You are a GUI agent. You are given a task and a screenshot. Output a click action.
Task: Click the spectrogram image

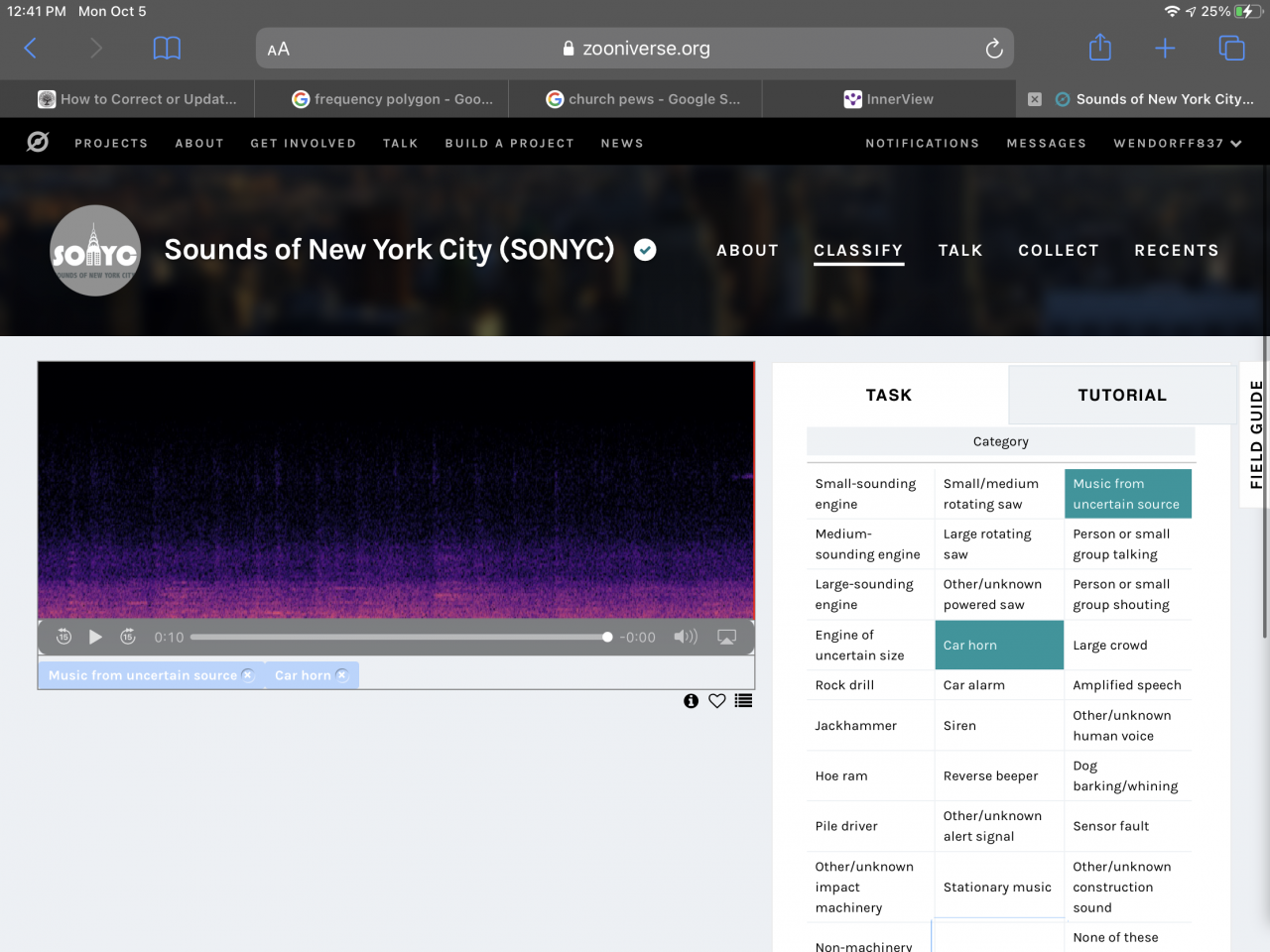pos(396,491)
